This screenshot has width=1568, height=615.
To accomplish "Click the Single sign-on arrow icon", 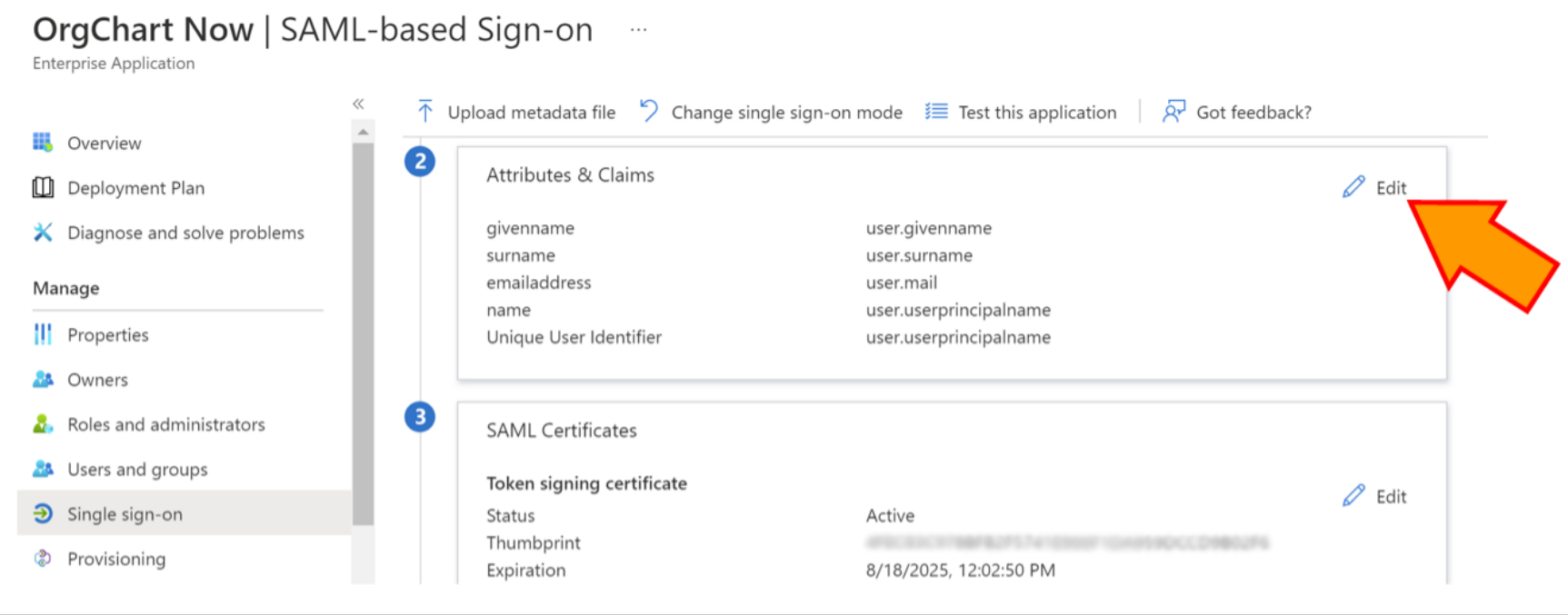I will tap(43, 513).
